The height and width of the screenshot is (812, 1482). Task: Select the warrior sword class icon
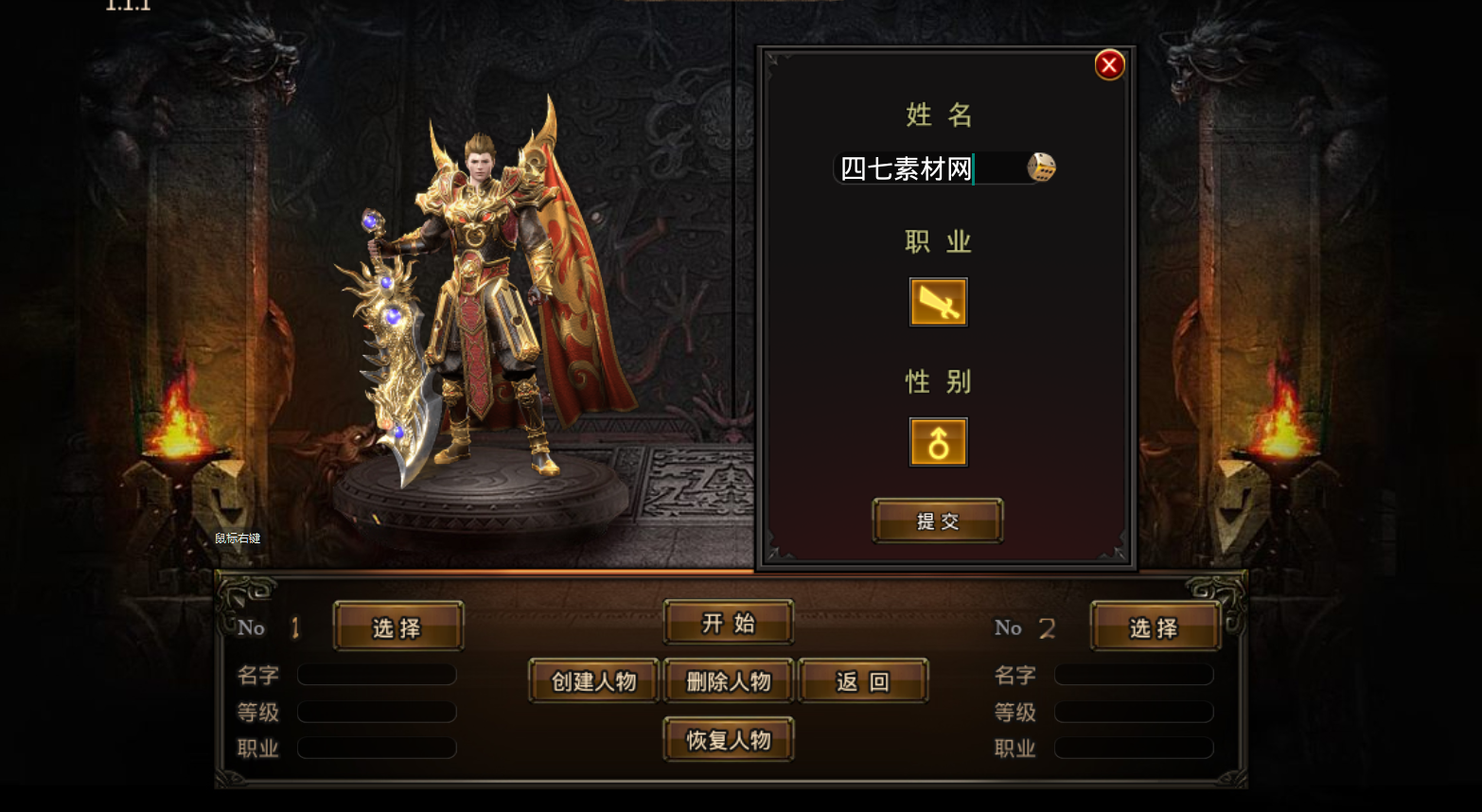pos(938,302)
